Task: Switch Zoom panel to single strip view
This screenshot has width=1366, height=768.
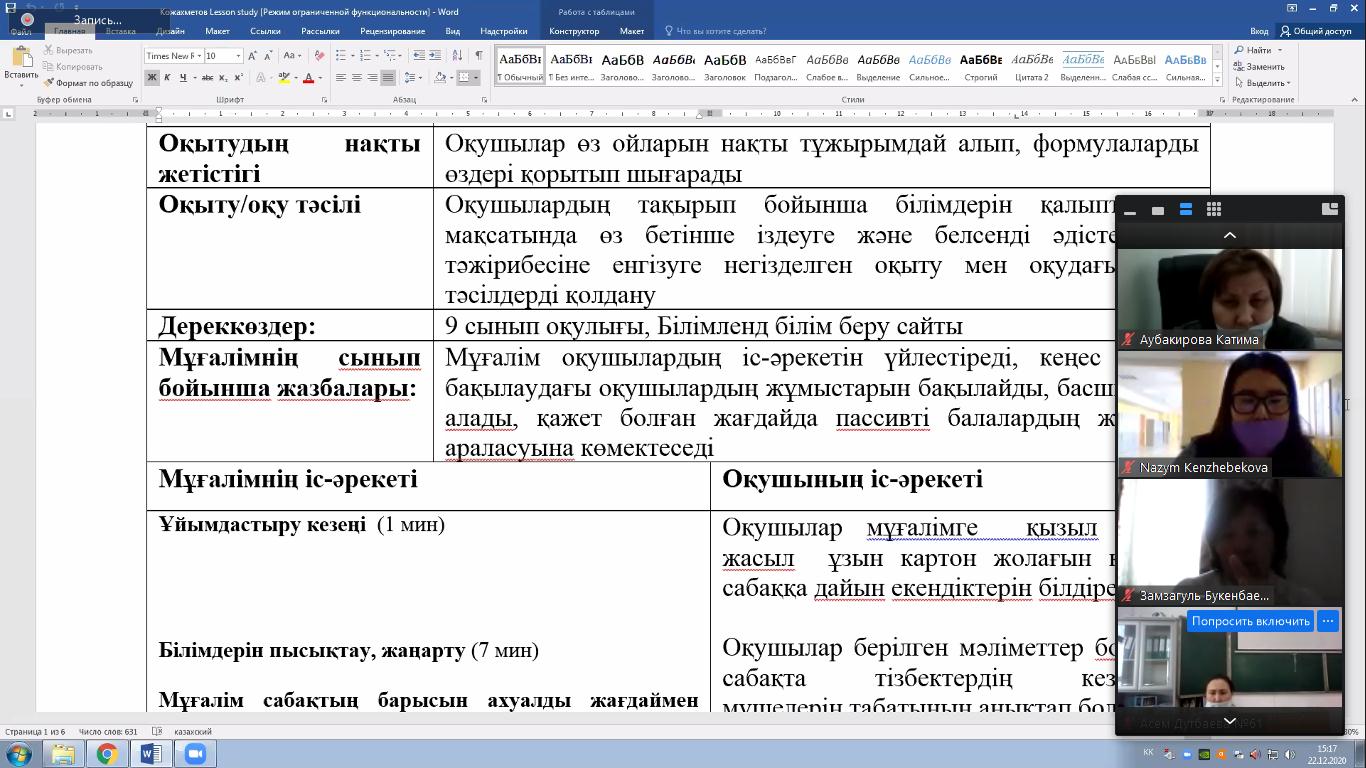Action: pyautogui.click(x=1185, y=209)
